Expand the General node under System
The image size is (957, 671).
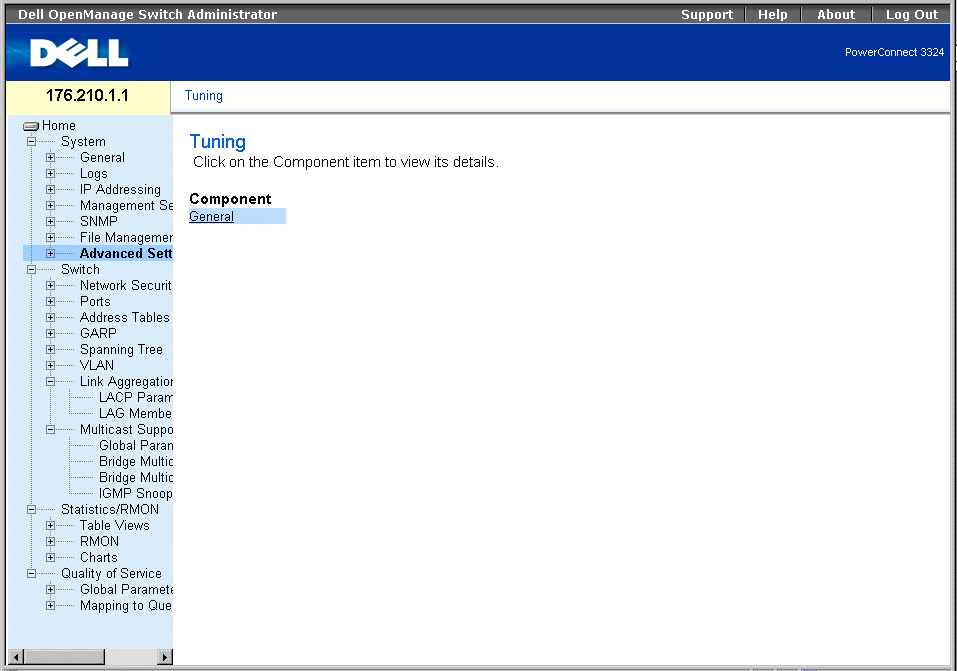point(51,158)
